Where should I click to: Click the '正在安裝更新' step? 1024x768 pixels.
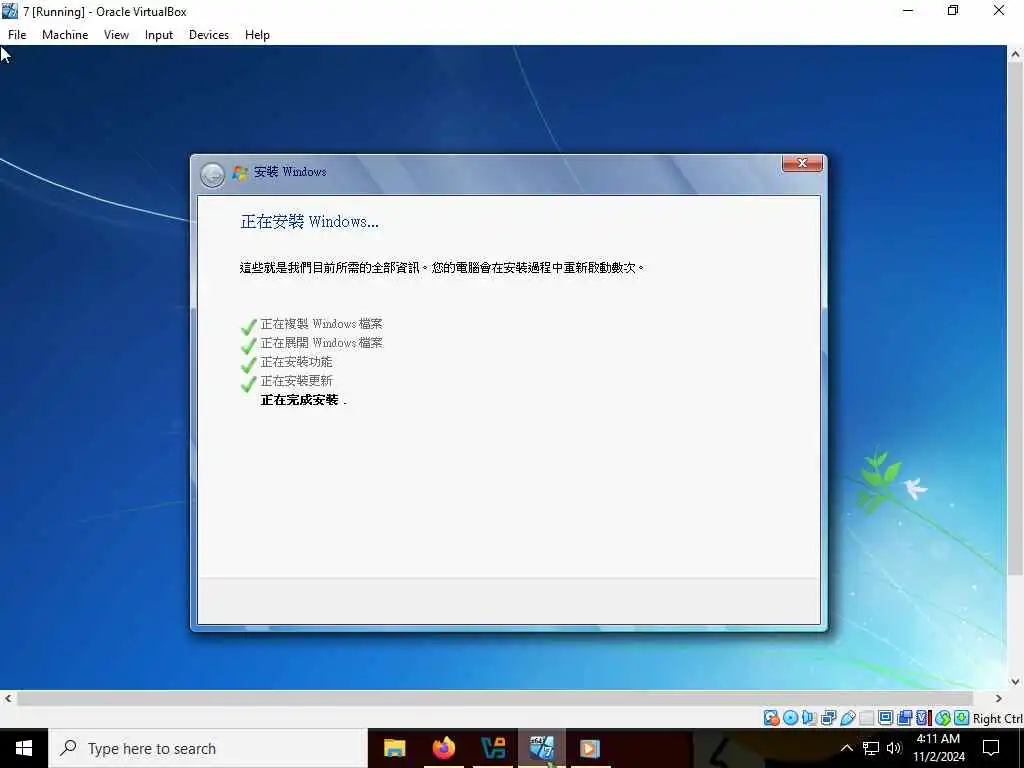click(296, 381)
